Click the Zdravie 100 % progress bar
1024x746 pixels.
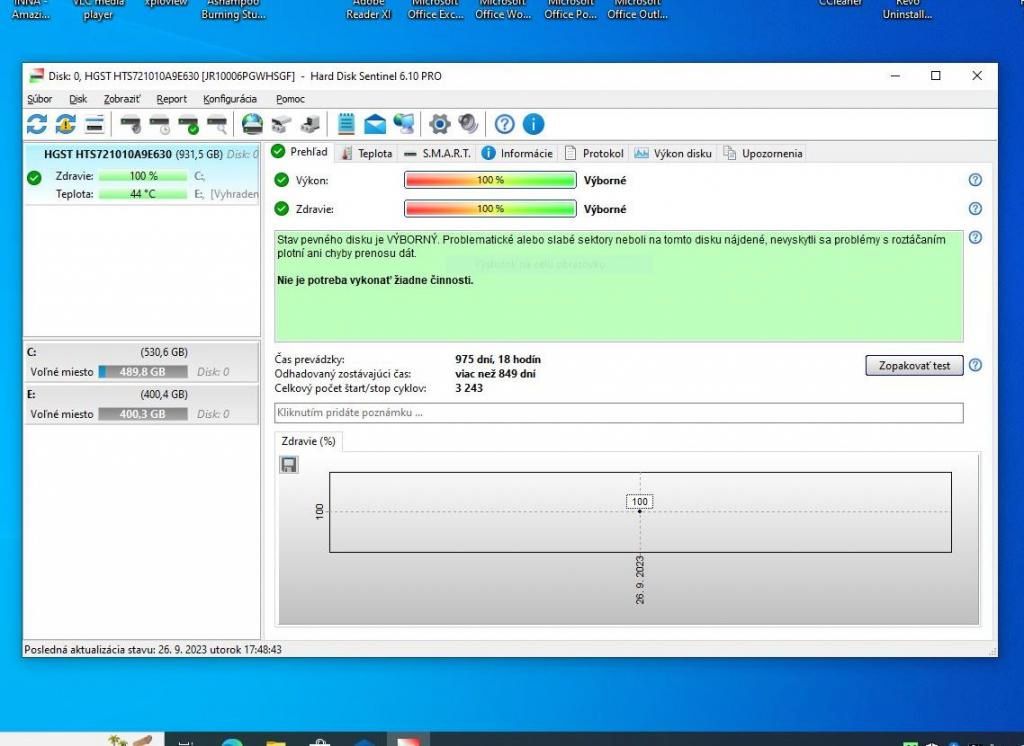[490, 209]
